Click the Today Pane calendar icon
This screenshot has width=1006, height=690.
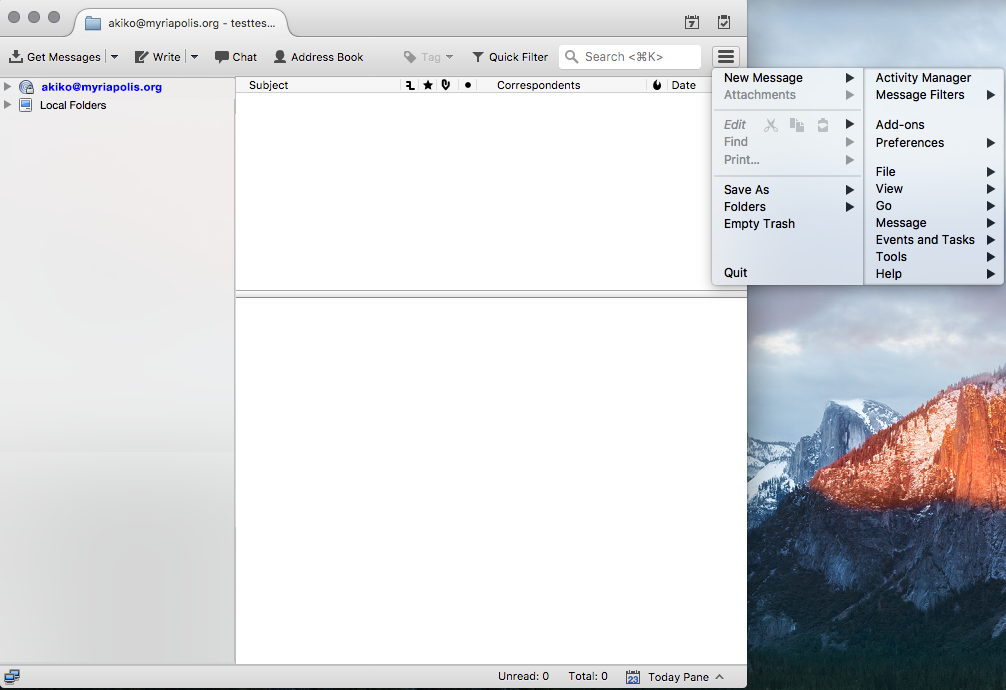tap(634, 676)
